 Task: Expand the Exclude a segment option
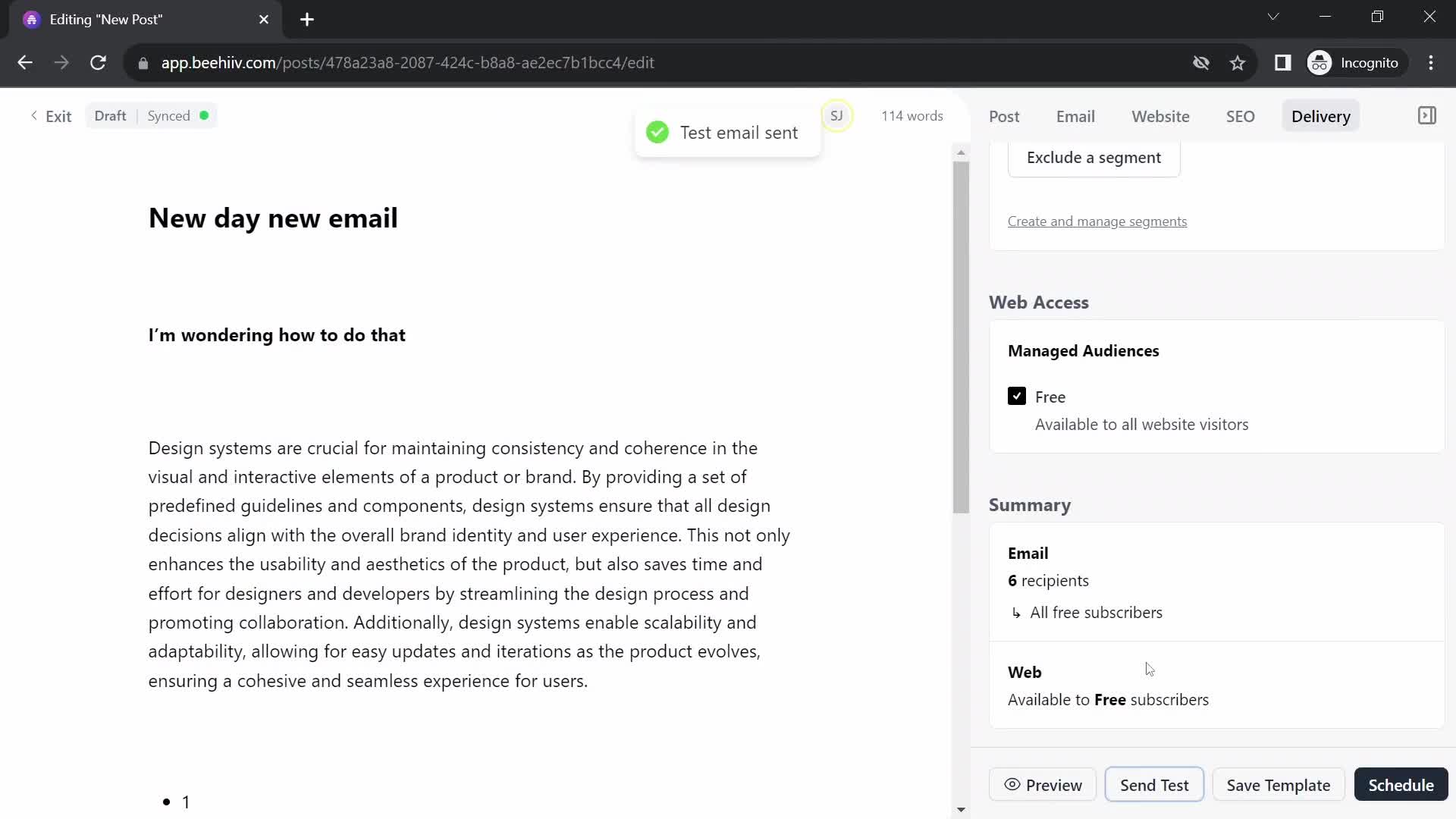point(1094,157)
